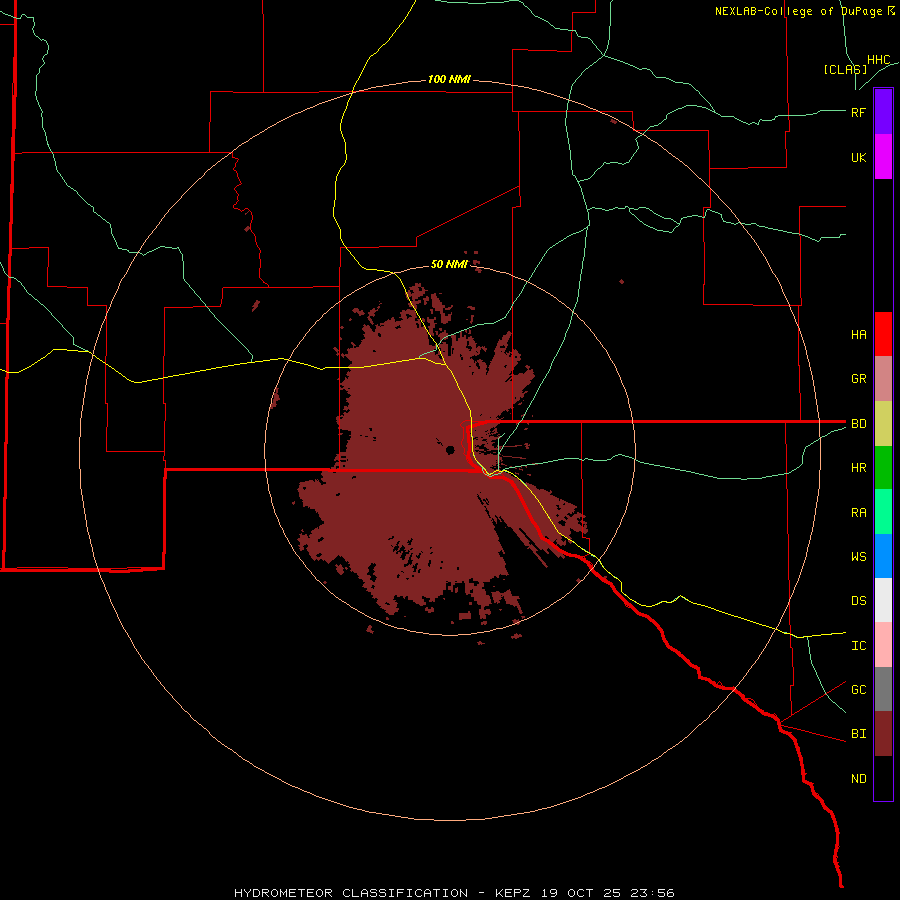Click the white DS legend swatch
900x900 pixels.
[883, 600]
